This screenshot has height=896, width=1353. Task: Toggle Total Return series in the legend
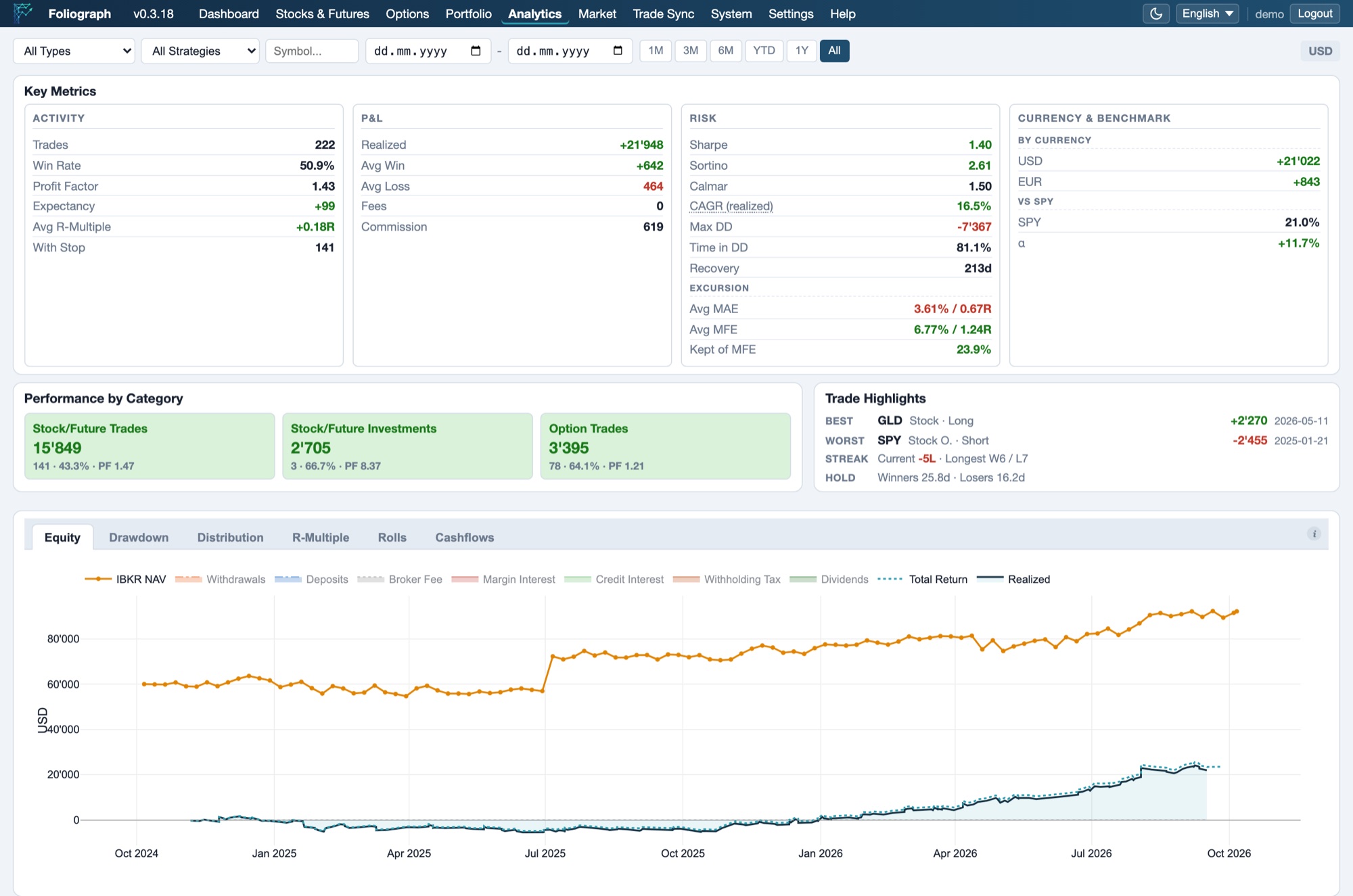922,579
